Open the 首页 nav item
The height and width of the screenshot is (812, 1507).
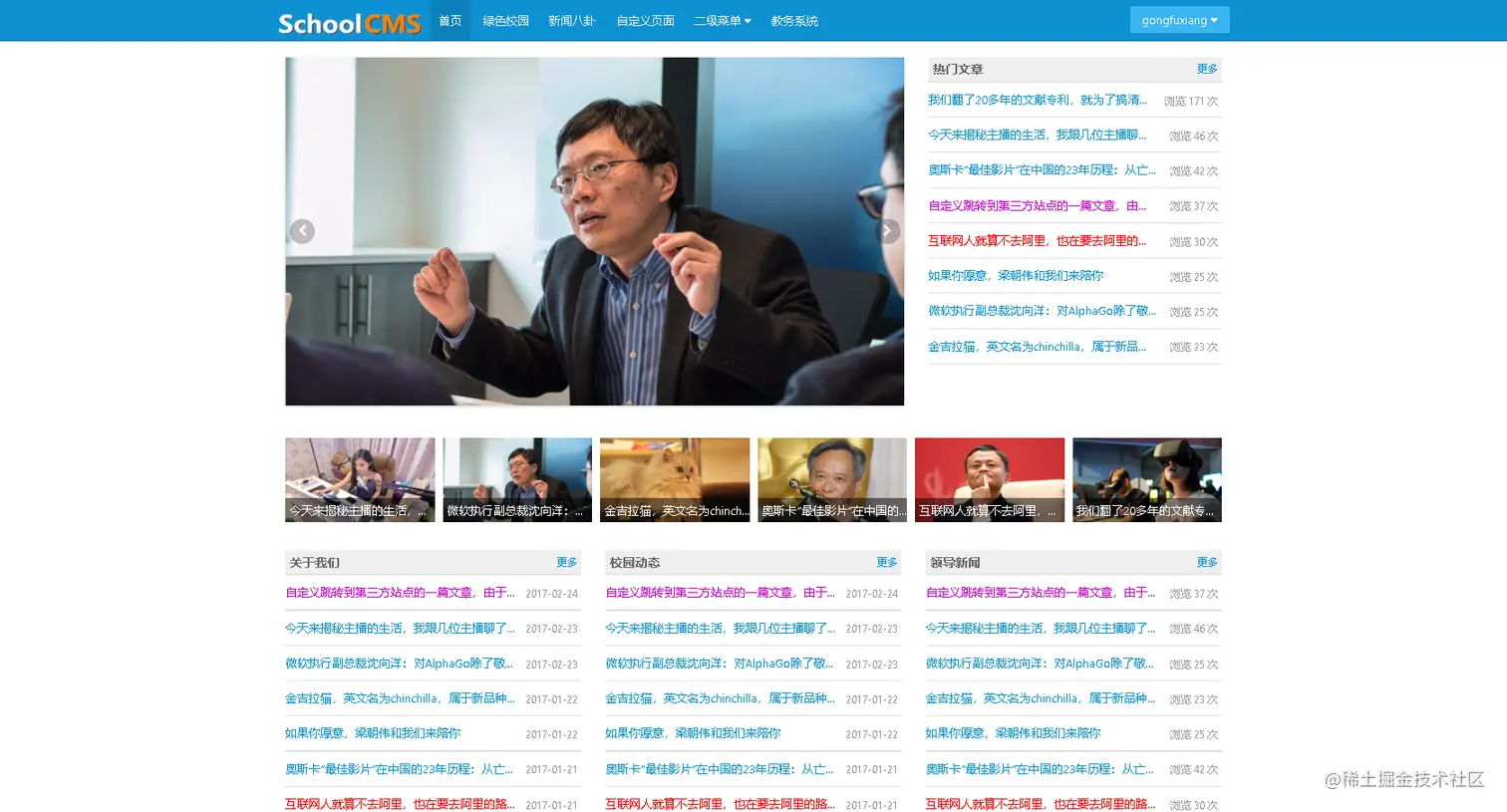pos(451,20)
